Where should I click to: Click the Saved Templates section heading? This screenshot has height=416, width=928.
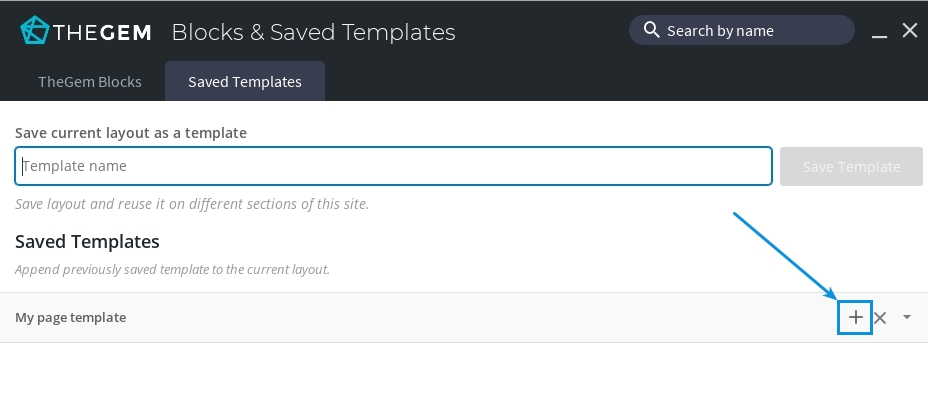pyautogui.click(x=87, y=241)
